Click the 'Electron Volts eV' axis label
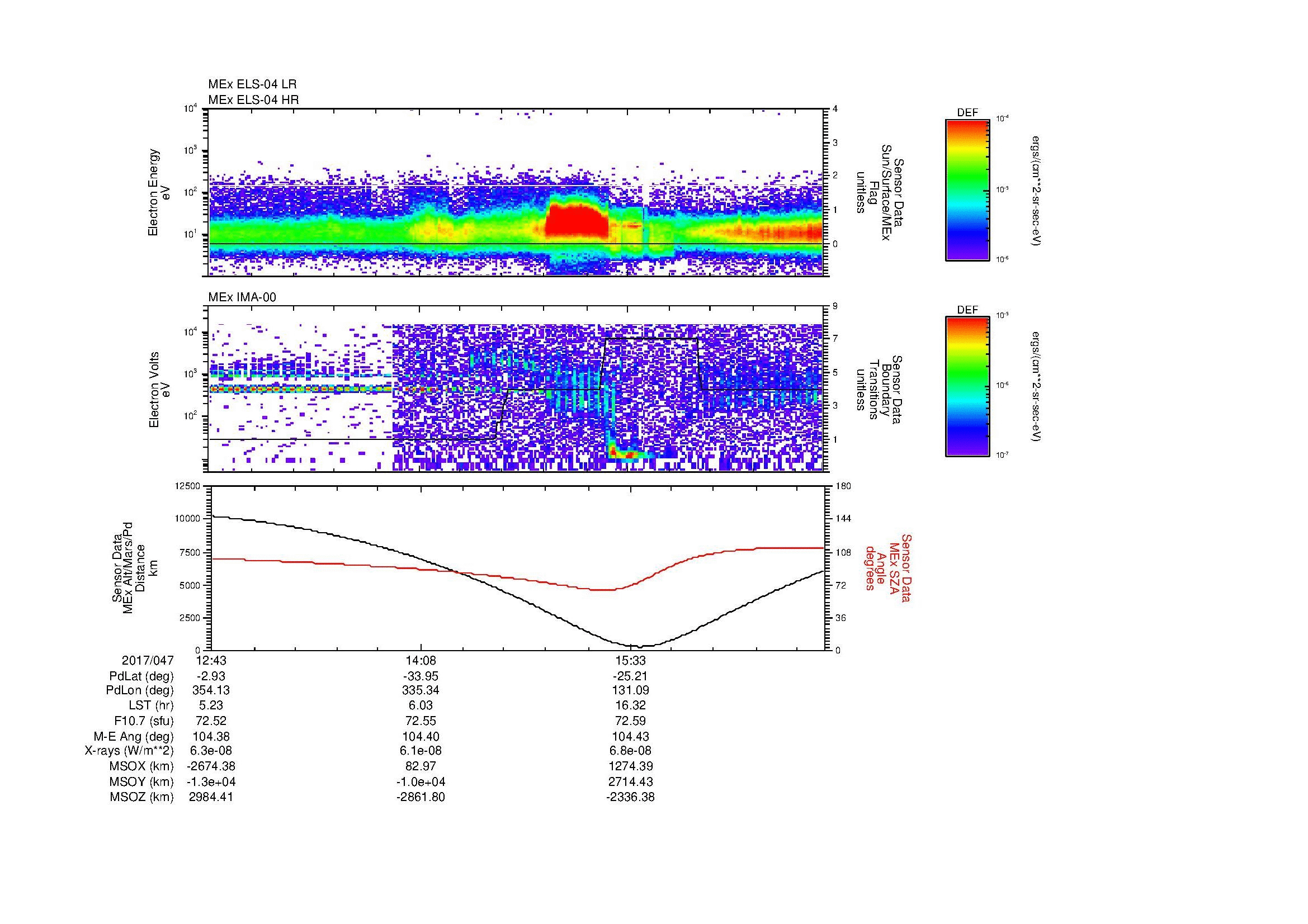The width and height of the screenshot is (1308, 924). click(159, 390)
